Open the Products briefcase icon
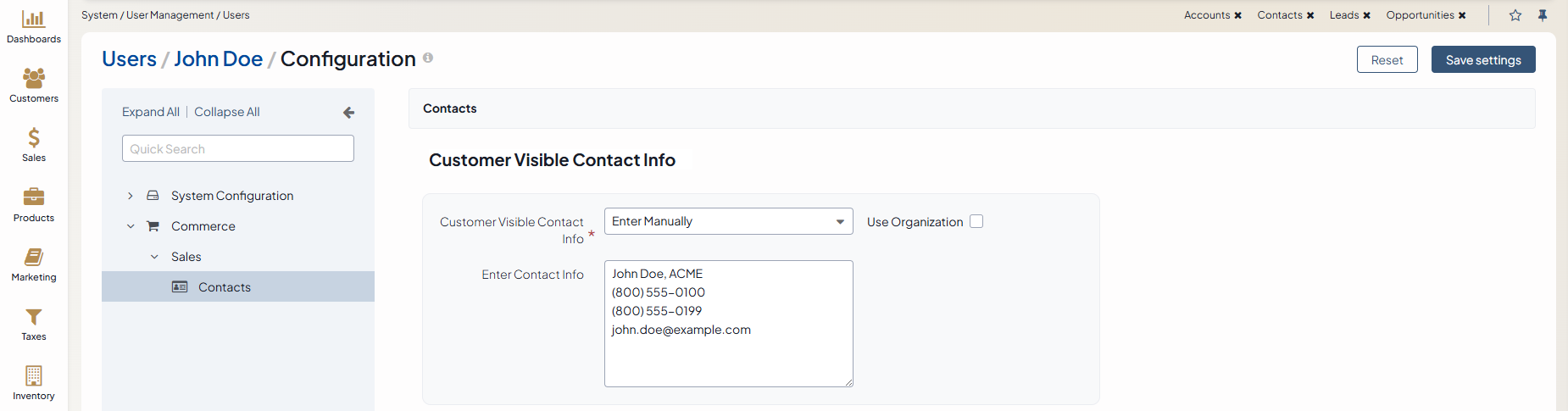 (34, 197)
